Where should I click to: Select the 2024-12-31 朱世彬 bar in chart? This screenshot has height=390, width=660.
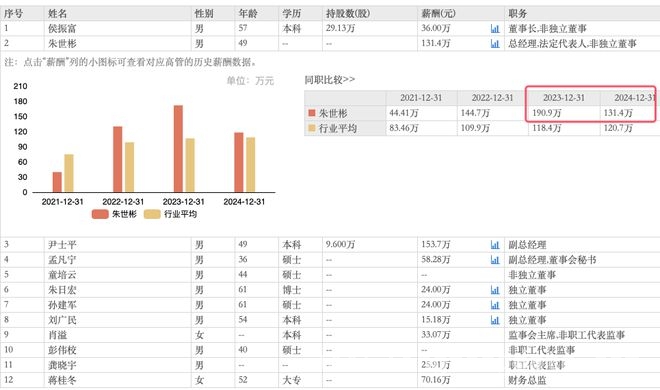[x=239, y=162]
